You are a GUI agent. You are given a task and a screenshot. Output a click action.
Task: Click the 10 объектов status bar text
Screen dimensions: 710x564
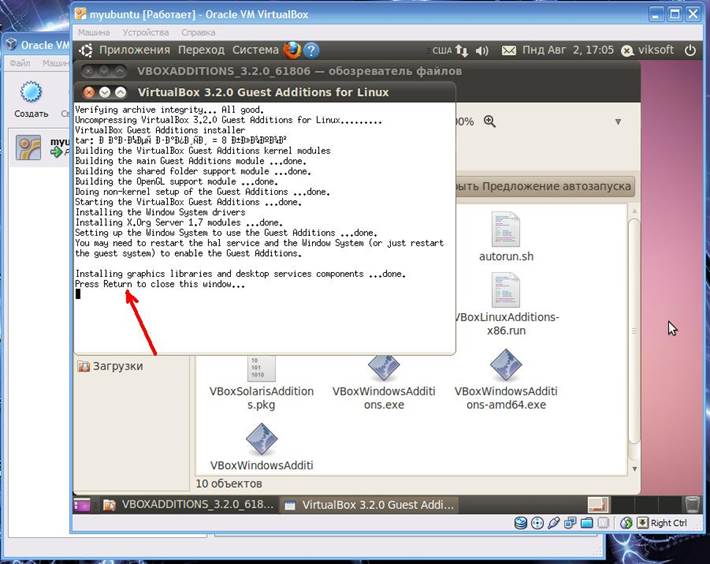point(229,483)
